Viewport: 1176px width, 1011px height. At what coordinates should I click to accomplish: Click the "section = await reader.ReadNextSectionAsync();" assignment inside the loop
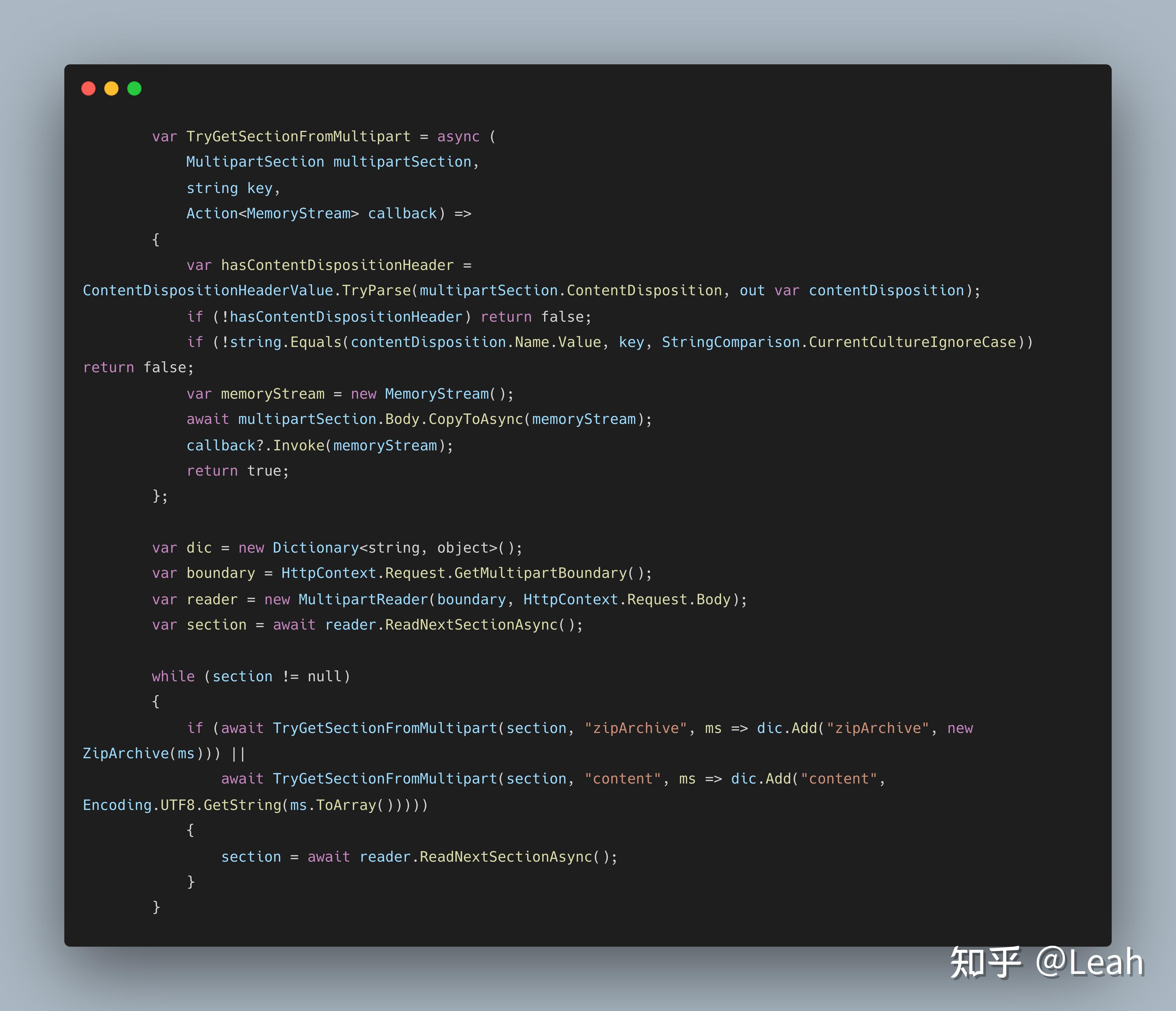click(x=419, y=857)
